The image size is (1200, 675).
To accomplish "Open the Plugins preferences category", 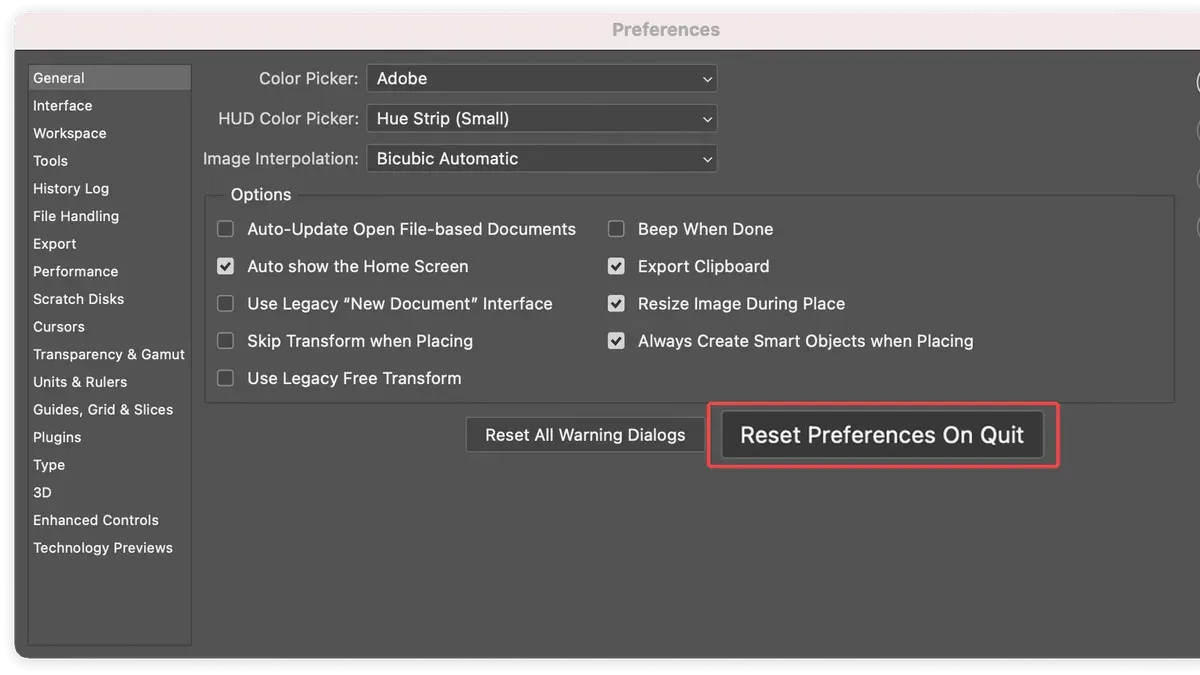I will 110,438.
